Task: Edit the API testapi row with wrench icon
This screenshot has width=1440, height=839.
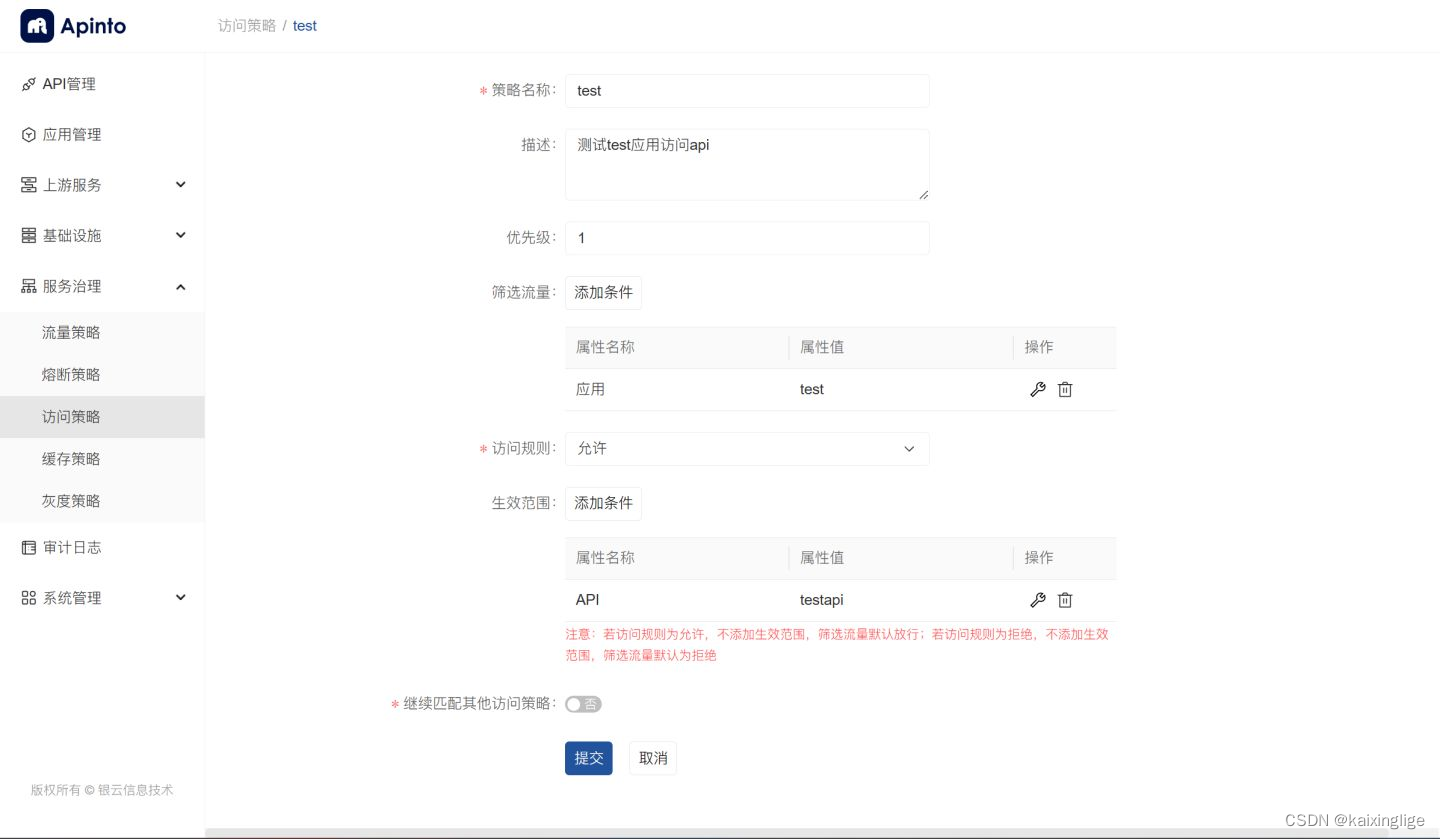Action: [1037, 600]
